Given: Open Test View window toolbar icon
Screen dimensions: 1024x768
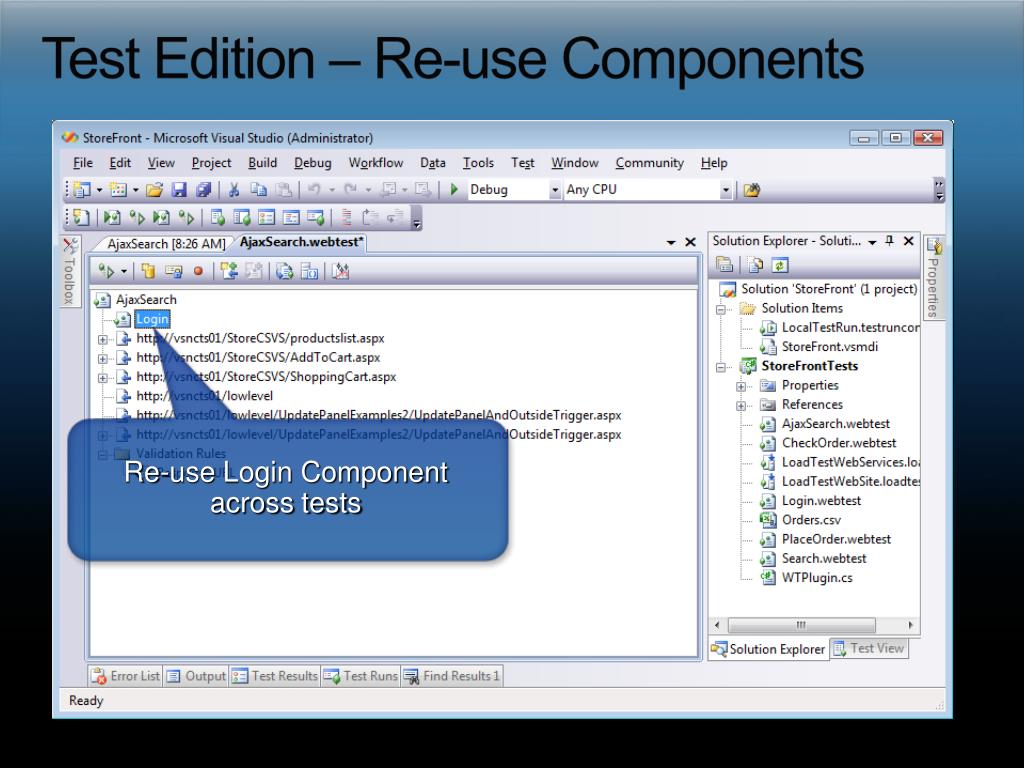Looking at the screenshot, I should click(x=217, y=217).
